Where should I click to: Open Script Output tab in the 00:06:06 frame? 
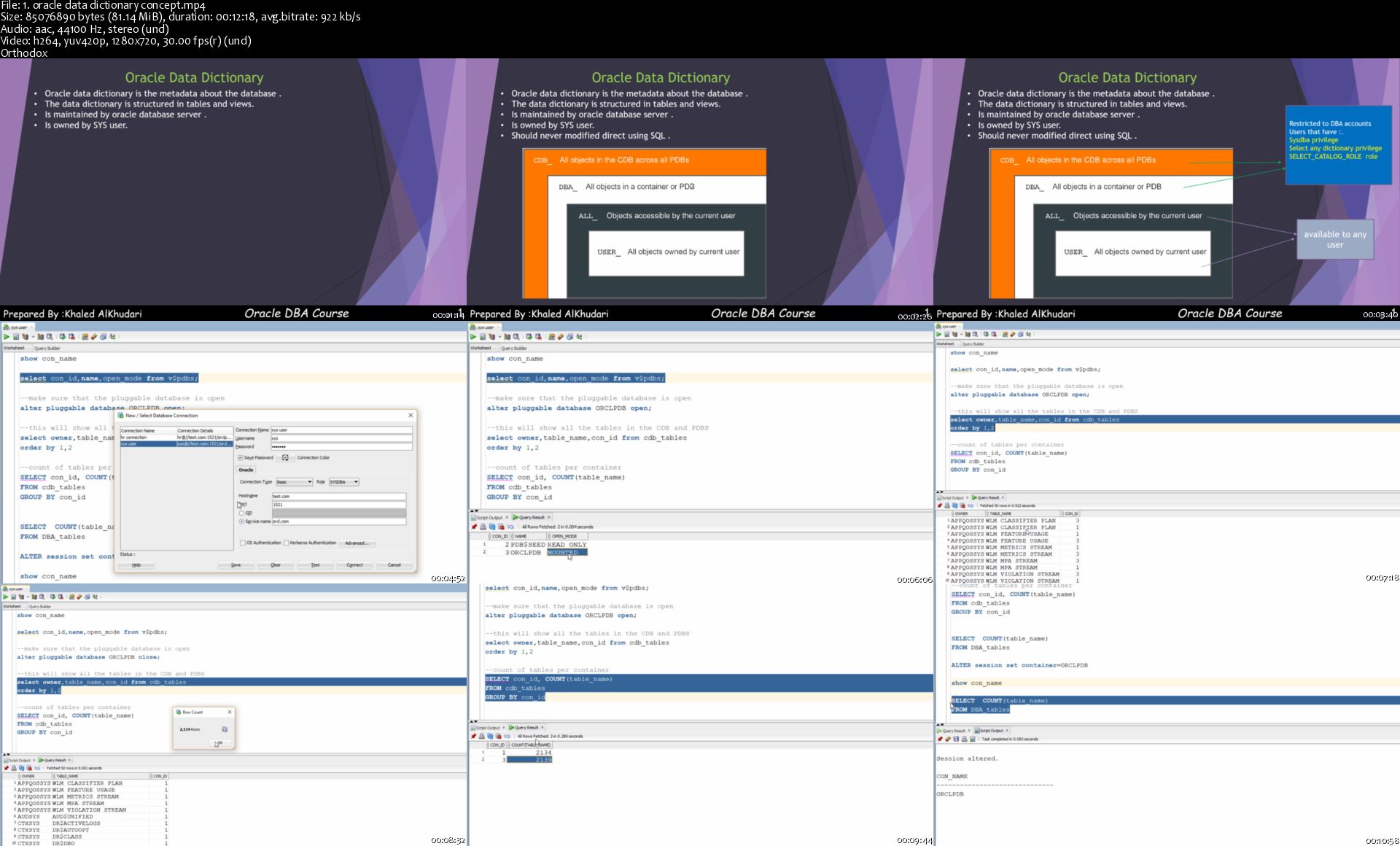pos(490,517)
